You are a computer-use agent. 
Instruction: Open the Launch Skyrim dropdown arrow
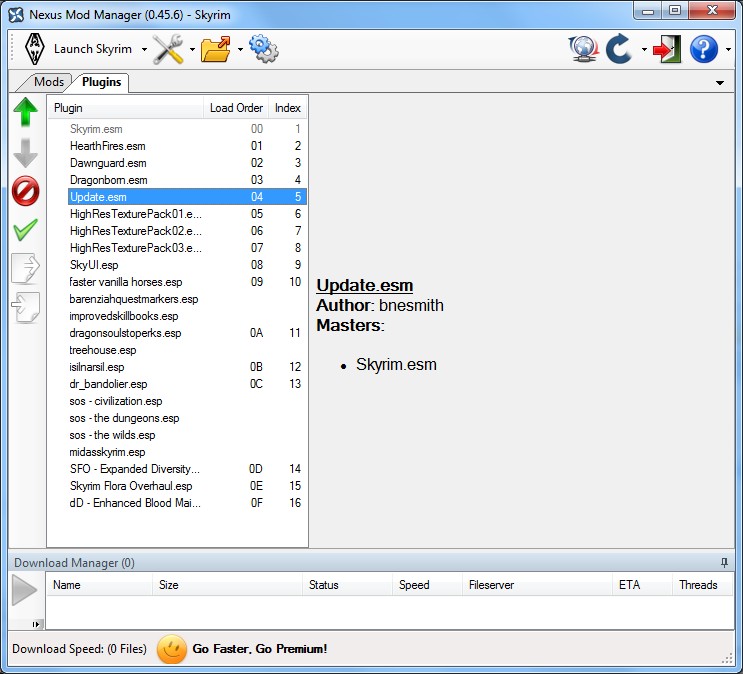coord(144,49)
